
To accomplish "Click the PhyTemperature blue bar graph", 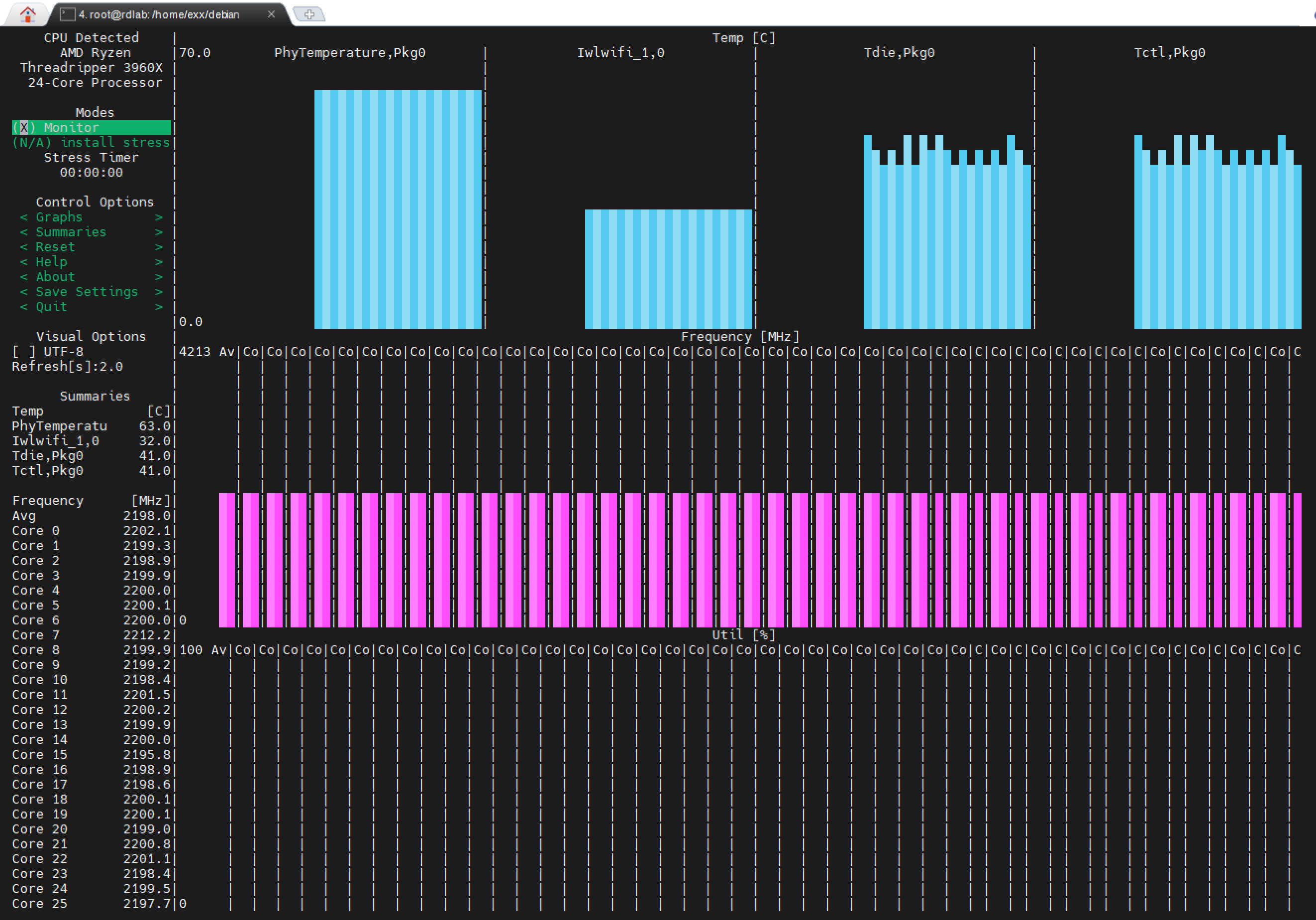I will tap(398, 209).
